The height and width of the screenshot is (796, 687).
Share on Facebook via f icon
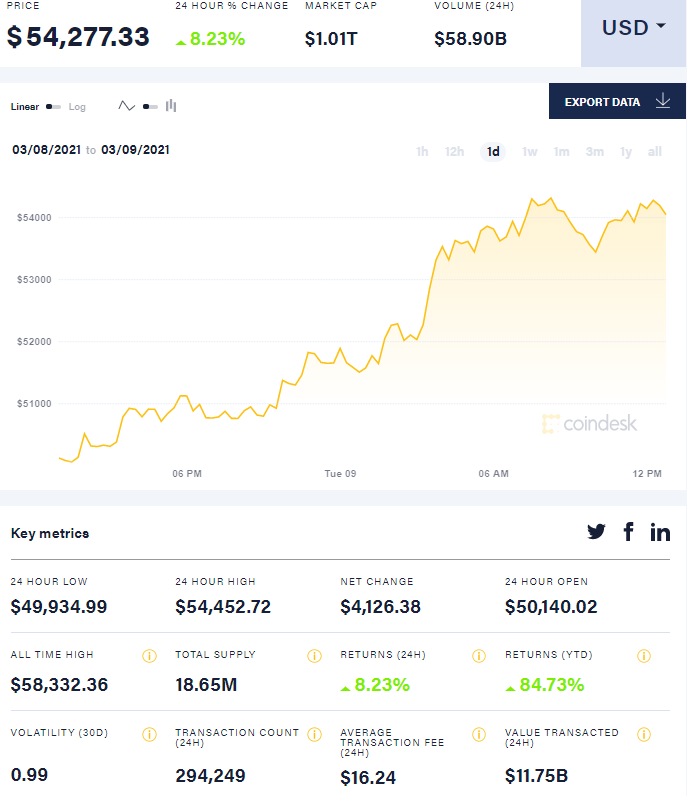tap(629, 532)
